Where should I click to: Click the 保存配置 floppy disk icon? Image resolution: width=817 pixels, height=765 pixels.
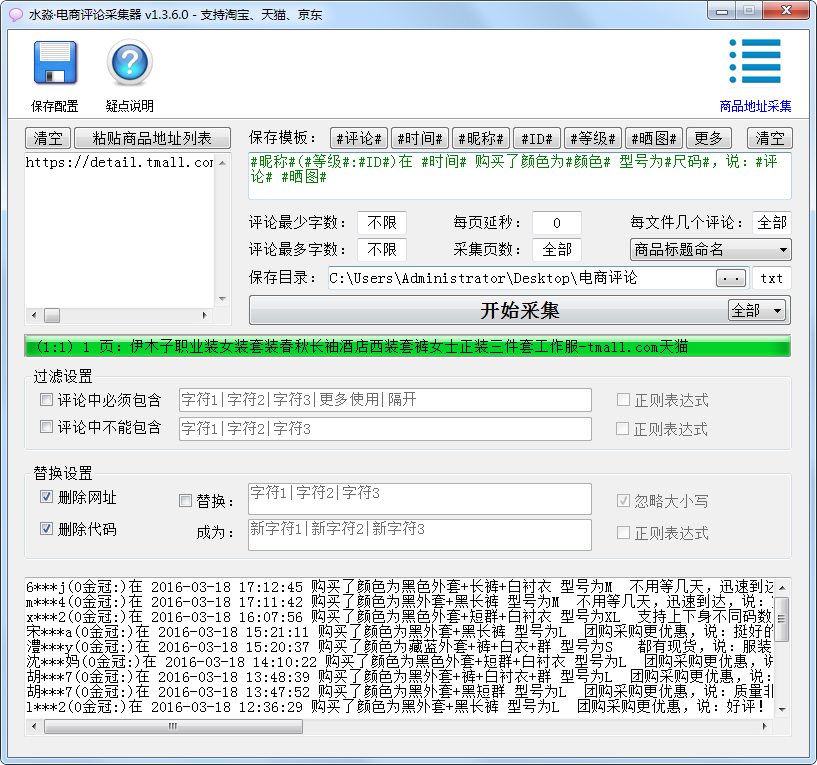(55, 65)
